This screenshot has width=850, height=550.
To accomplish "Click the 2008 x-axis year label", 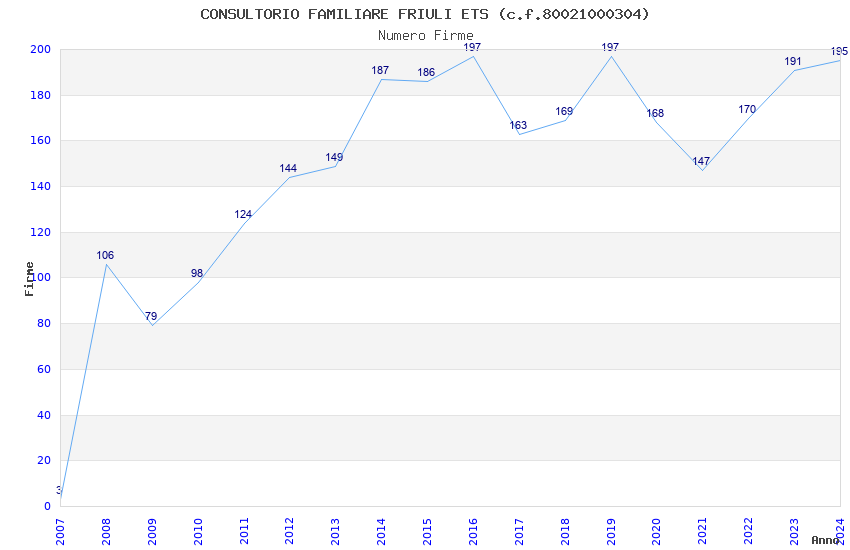I will [x=106, y=532].
